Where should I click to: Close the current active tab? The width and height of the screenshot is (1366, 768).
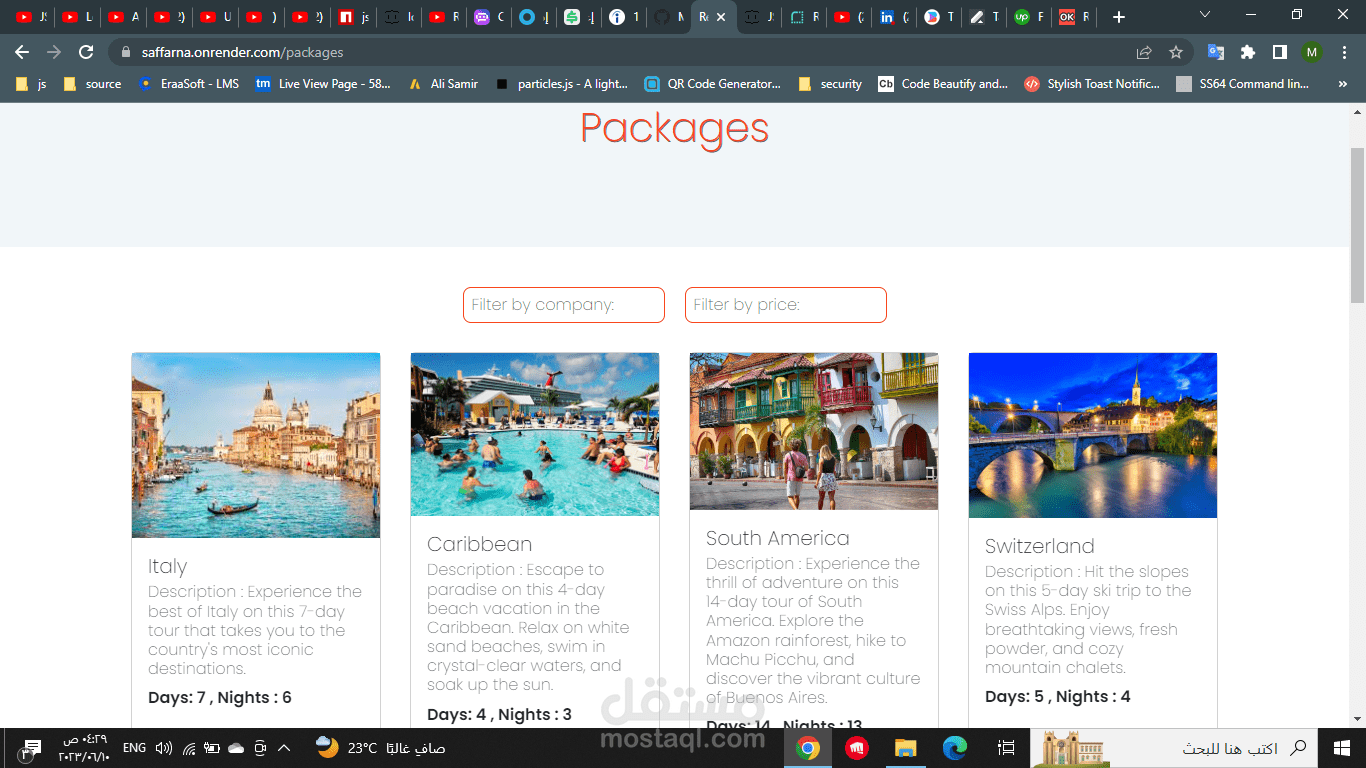pos(721,17)
